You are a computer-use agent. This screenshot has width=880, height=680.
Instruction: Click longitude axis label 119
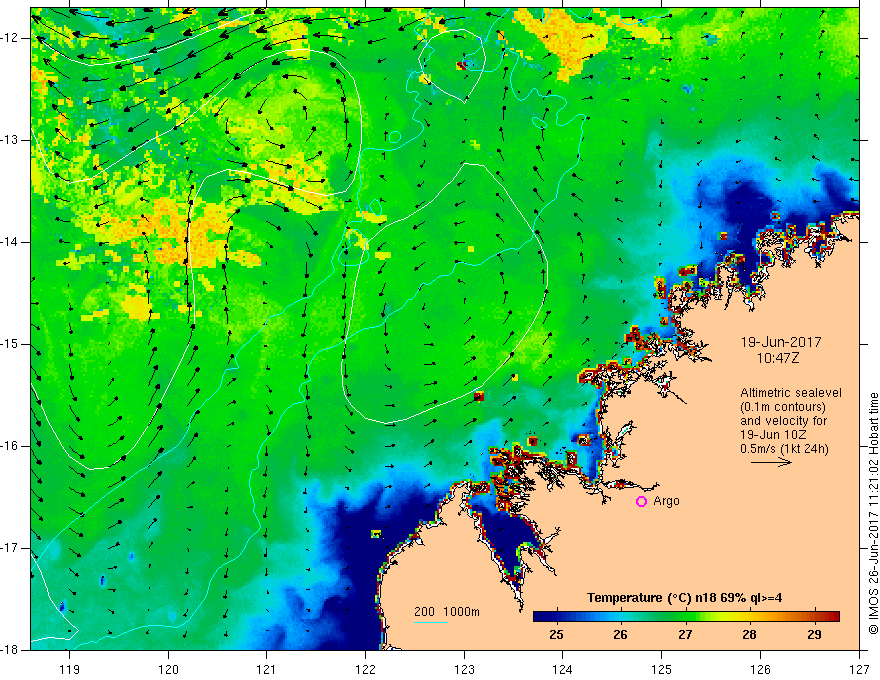click(x=69, y=669)
